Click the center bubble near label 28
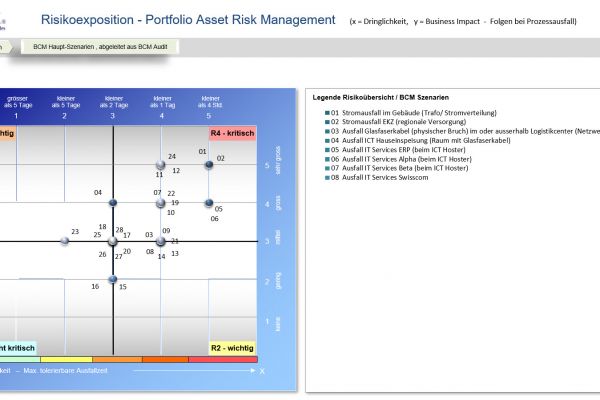 [112, 241]
